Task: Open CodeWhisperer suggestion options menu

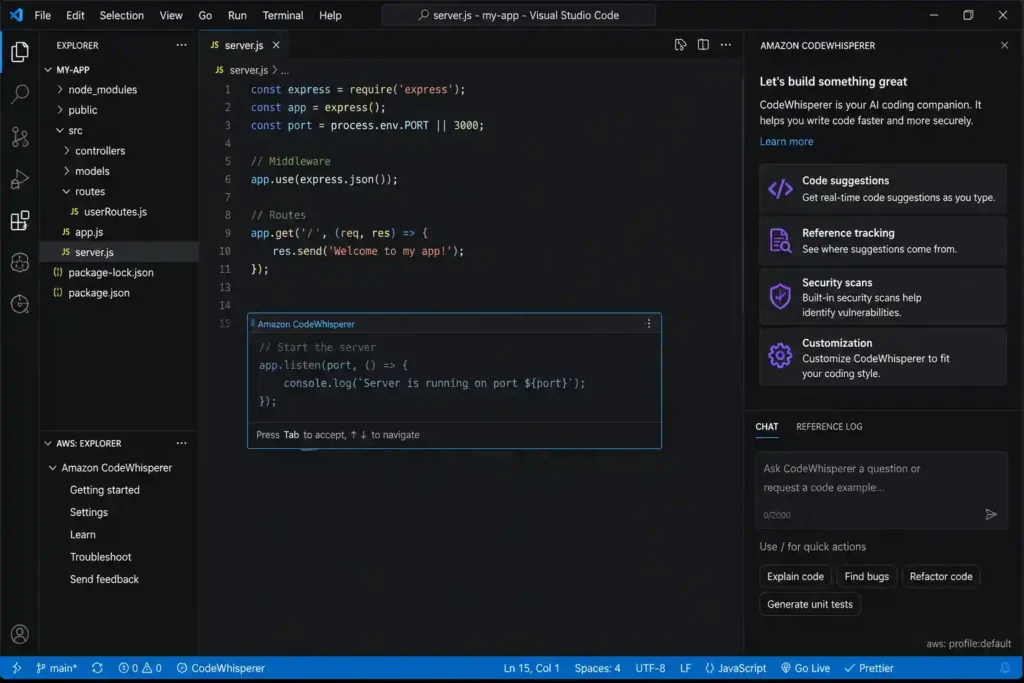Action: point(648,324)
